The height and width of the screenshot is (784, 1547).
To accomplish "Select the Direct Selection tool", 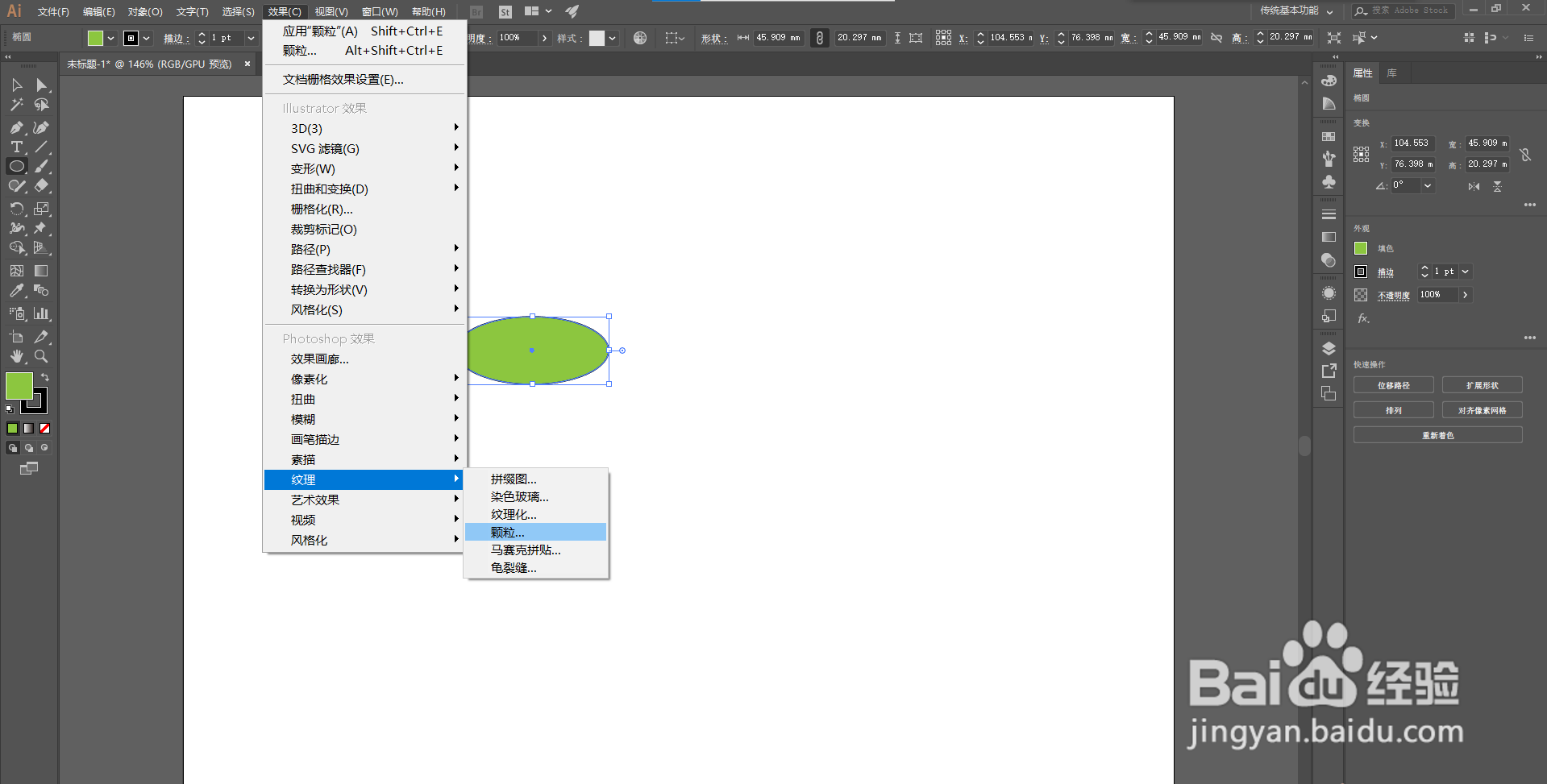I will point(41,85).
